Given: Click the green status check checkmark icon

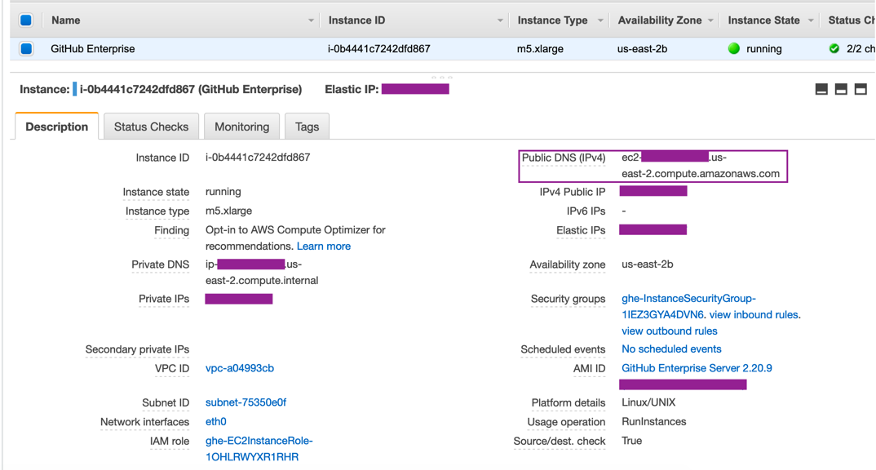Looking at the screenshot, I should coord(834,49).
